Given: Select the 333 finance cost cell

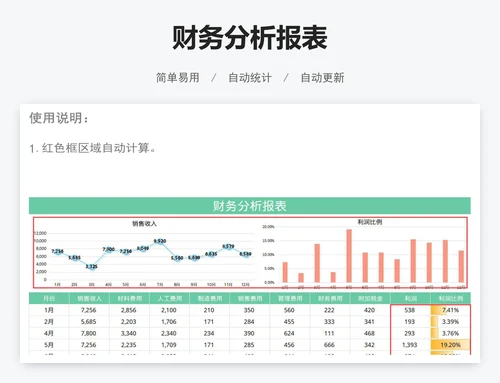Looking at the screenshot, I should click(x=329, y=322).
